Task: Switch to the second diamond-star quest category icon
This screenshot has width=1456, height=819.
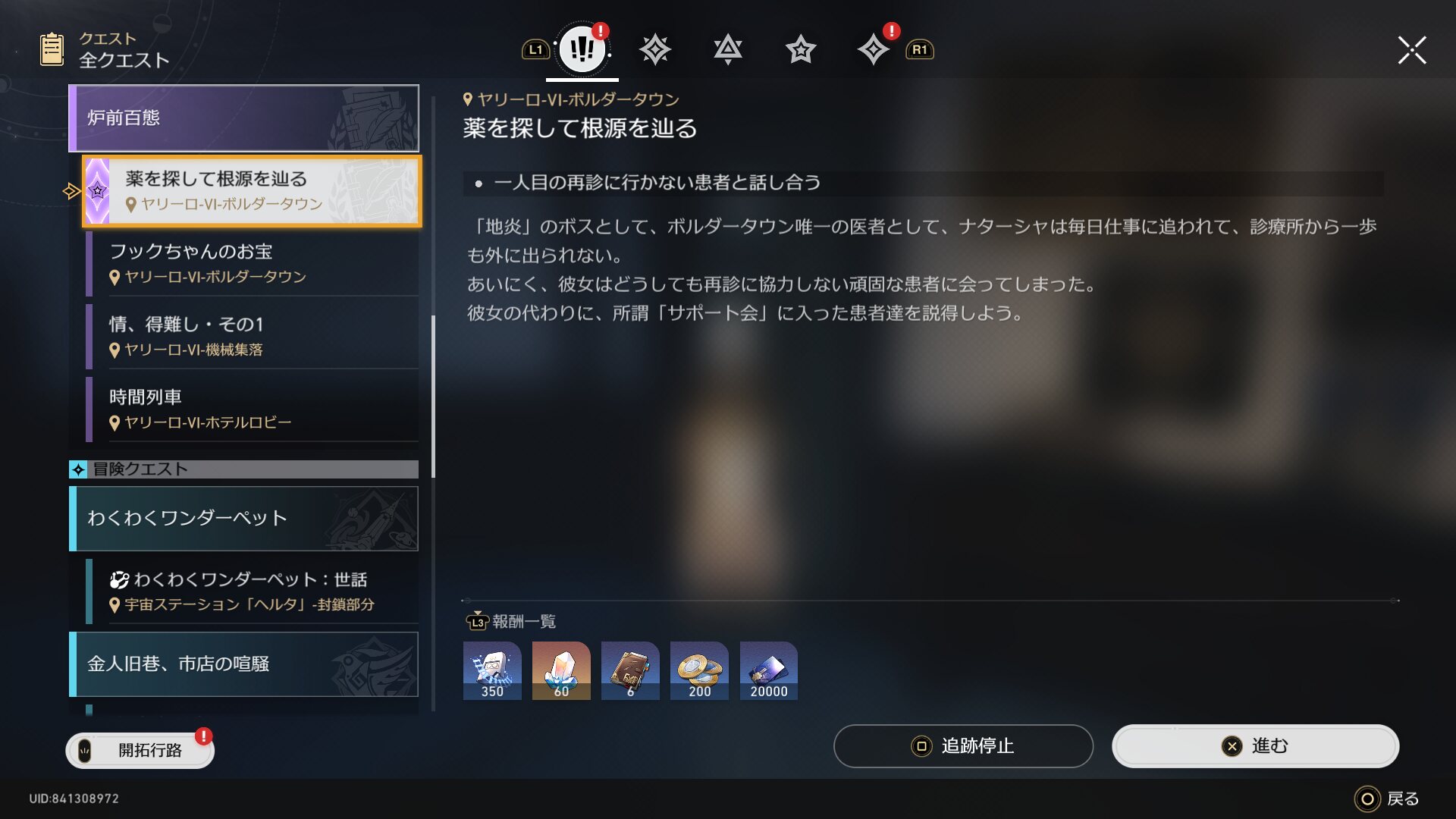Action: tap(654, 50)
